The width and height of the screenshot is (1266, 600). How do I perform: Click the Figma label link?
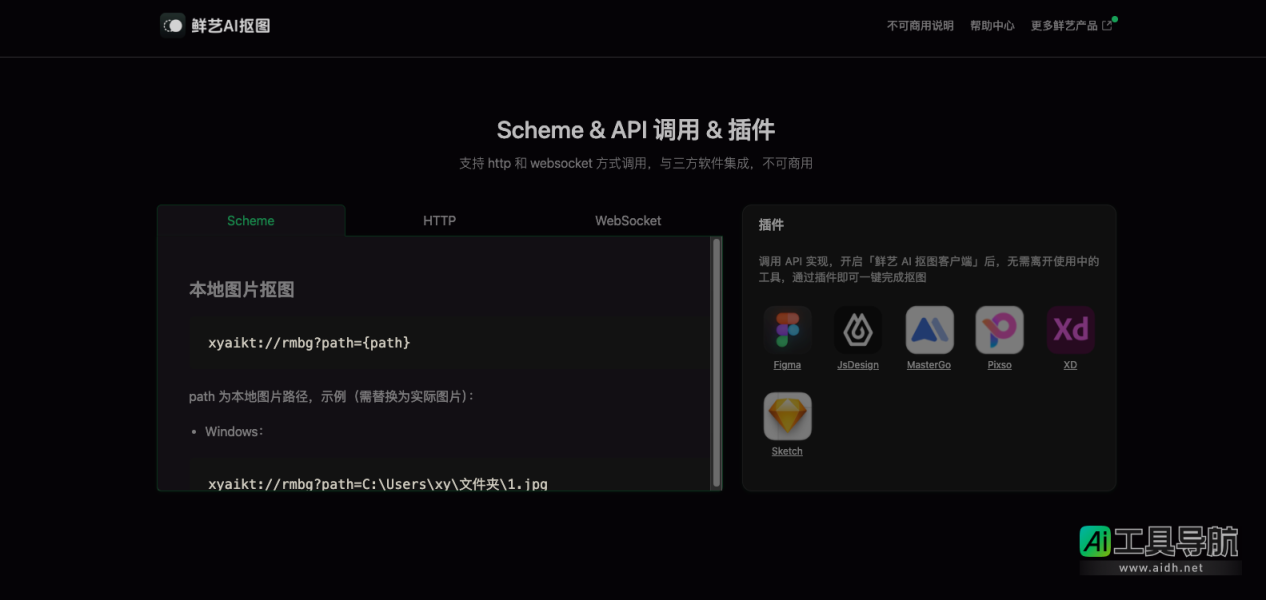(787, 365)
